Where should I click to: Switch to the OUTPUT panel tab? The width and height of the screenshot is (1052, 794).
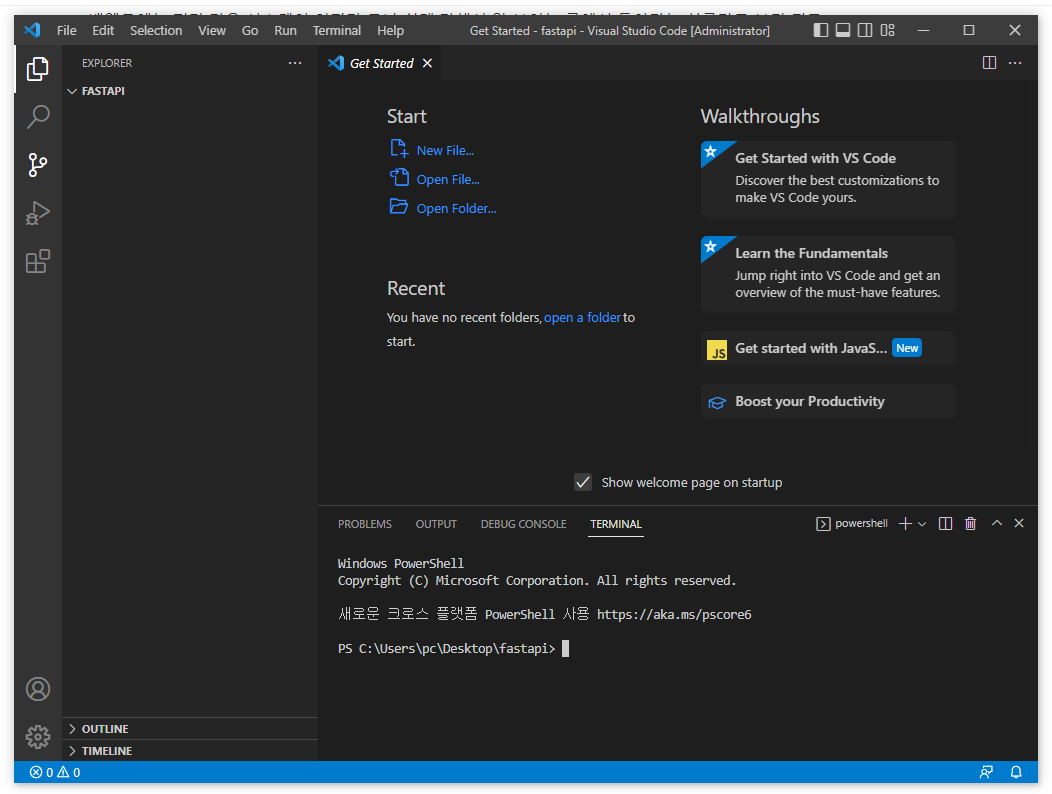coord(436,524)
